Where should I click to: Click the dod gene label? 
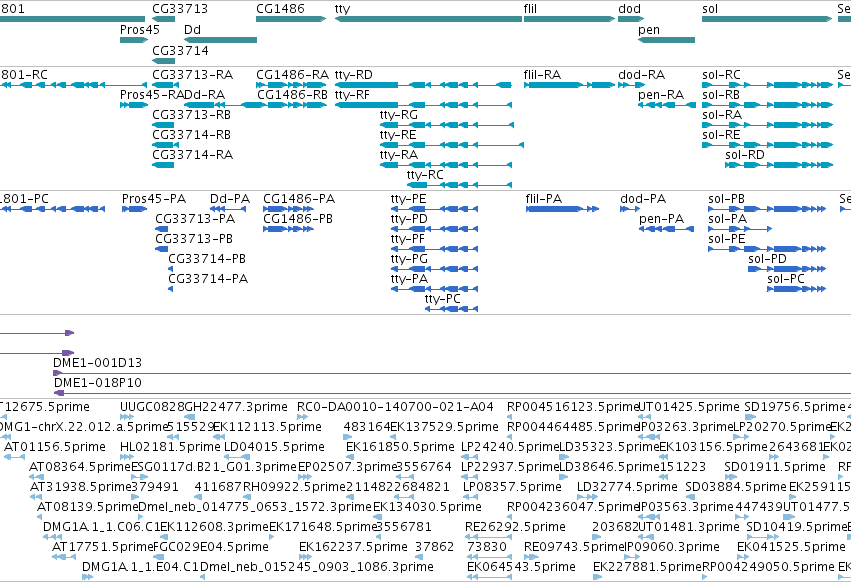point(630,9)
